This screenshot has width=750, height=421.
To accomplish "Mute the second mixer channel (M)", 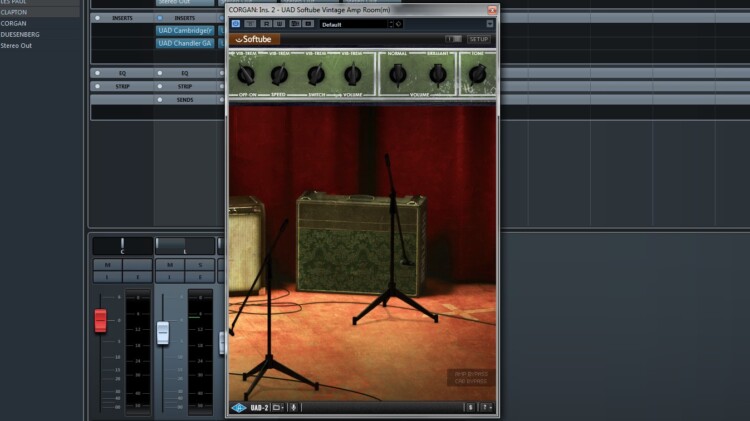I will pyautogui.click(x=170, y=265).
